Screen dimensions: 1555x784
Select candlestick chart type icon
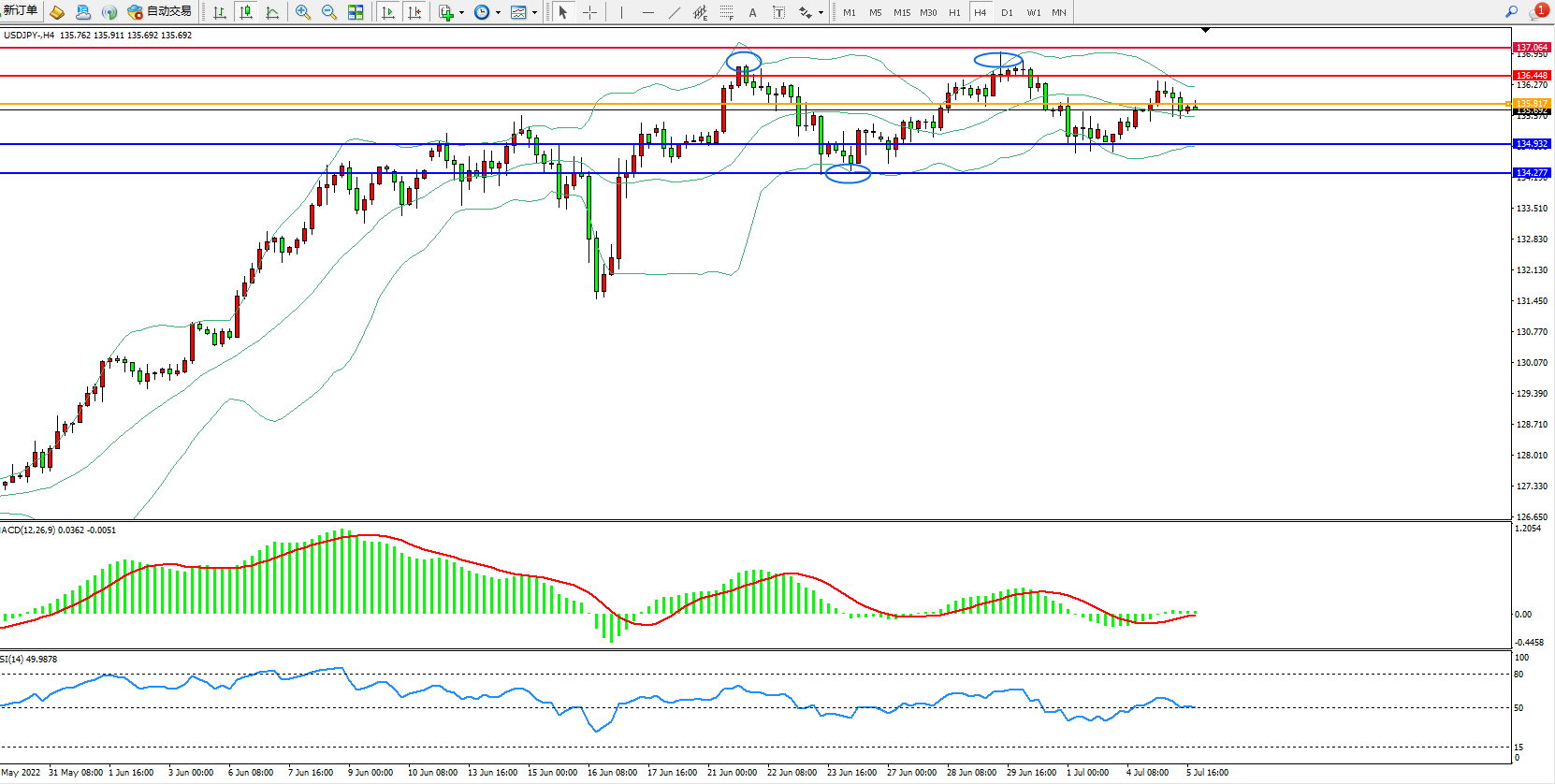click(x=246, y=12)
